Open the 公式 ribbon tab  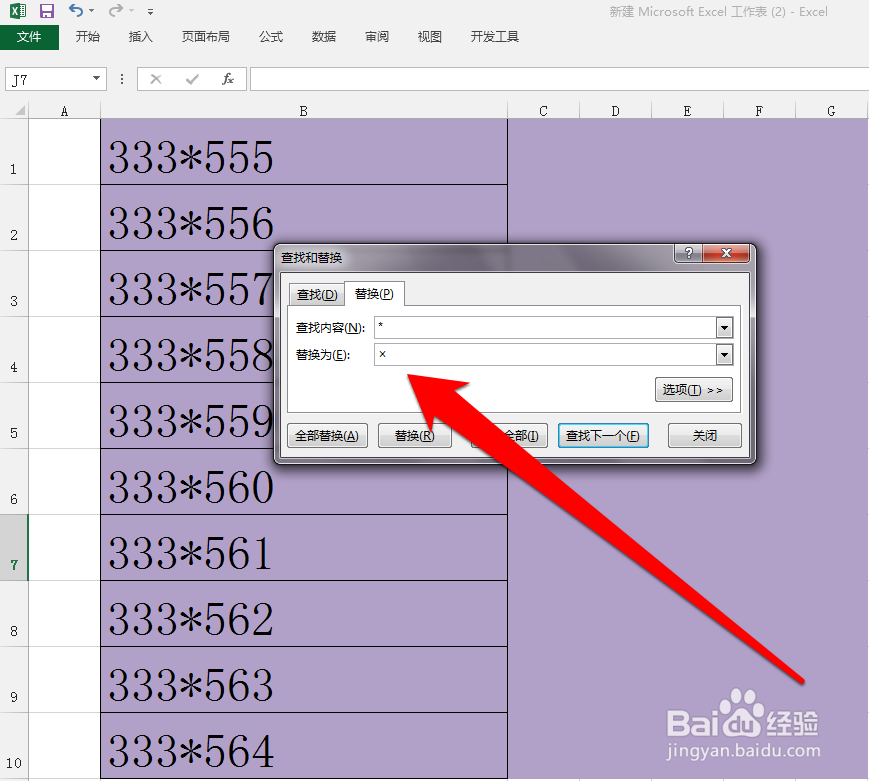pos(271,37)
